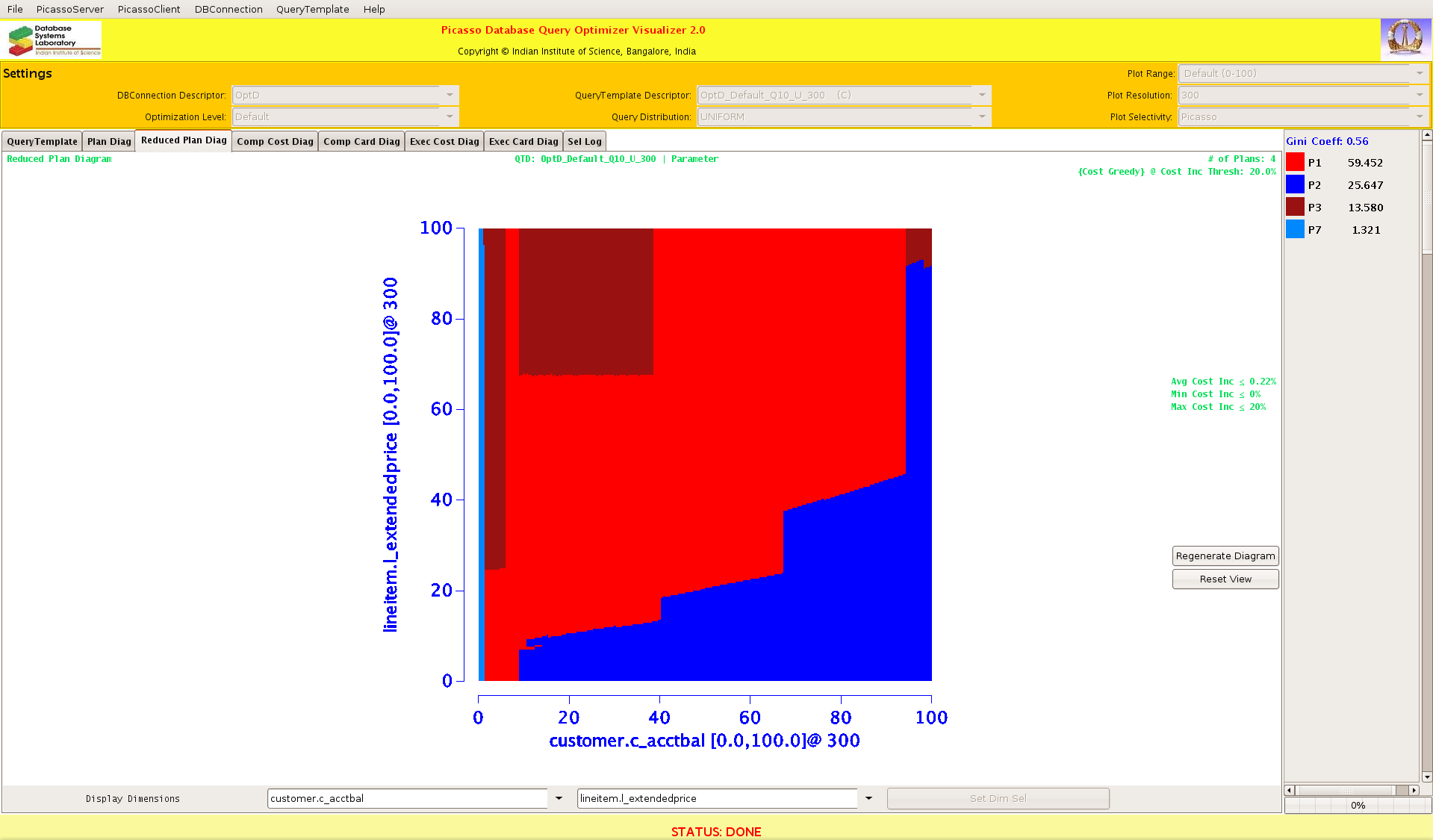
Task: Switch to the Comp Cost Diag tab
Action: click(x=275, y=141)
